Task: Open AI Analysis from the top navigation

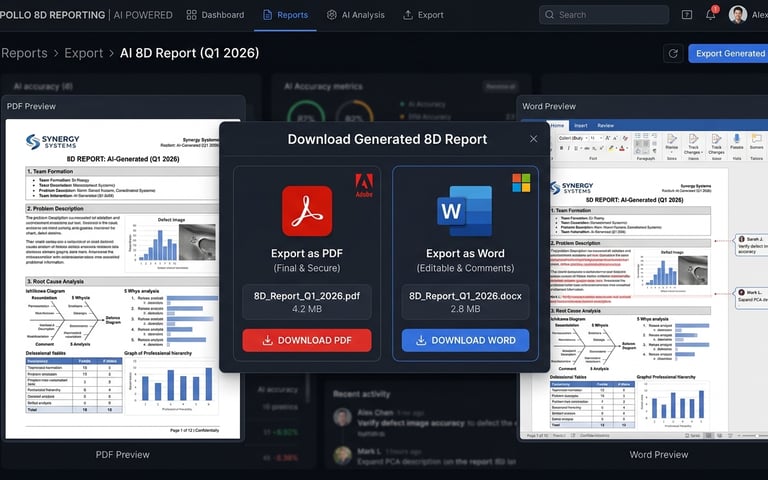Action: [x=356, y=15]
